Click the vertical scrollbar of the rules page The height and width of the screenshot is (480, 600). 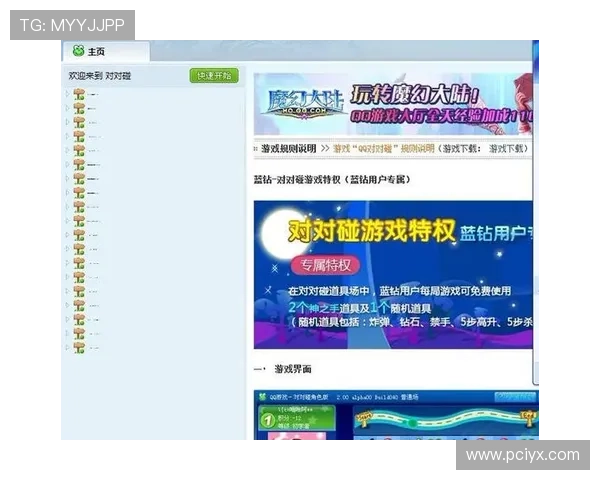[x=535, y=214]
